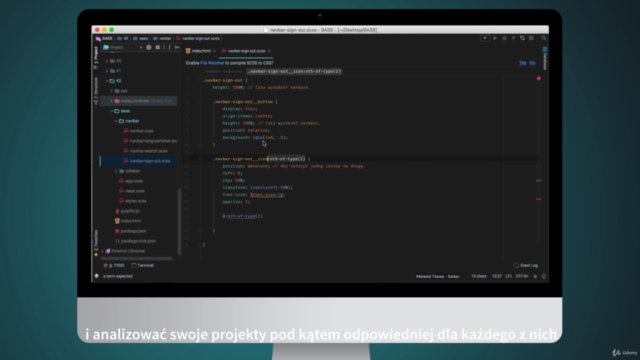
Task: Click the External Libraries purple icon
Action: point(108,251)
